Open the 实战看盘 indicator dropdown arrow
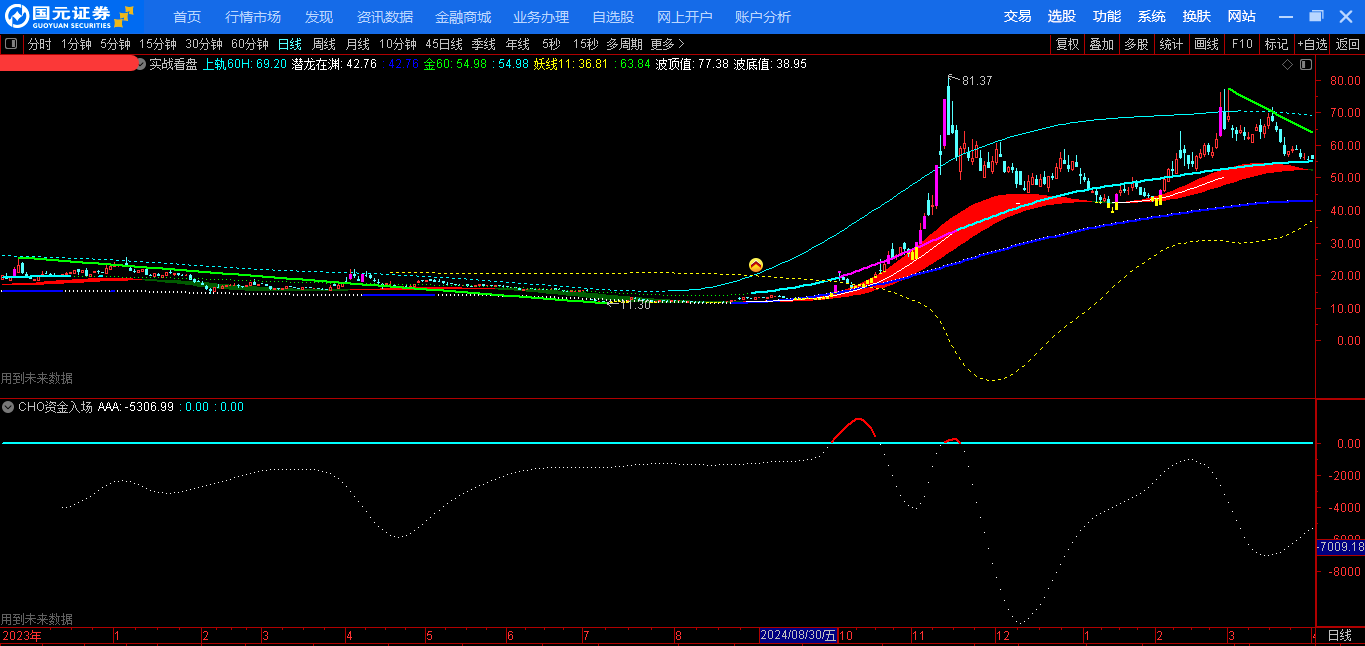The width and height of the screenshot is (1365, 646). (141, 64)
